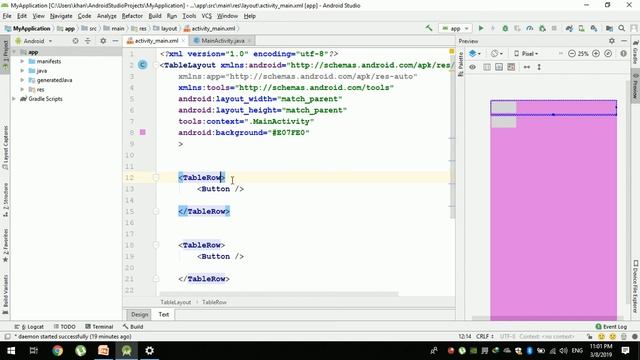Open the TODO tool window
Image resolution: width=640 pixels, height=360 pixels.
click(x=65, y=327)
